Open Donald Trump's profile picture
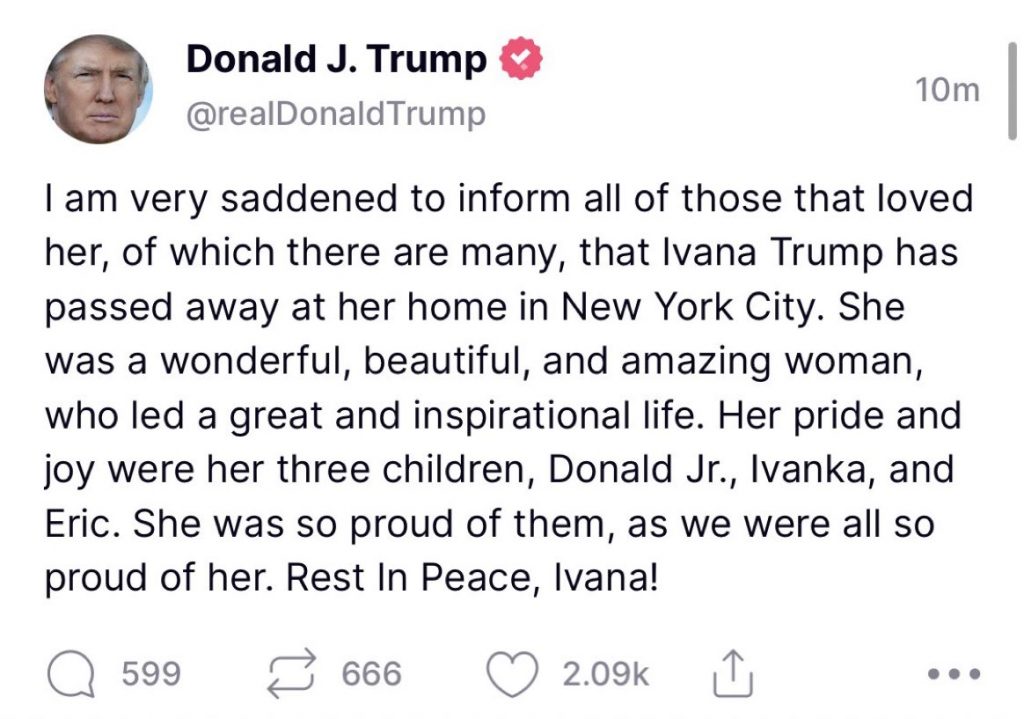Viewport: 1024px width, 719px height. click(x=100, y=83)
